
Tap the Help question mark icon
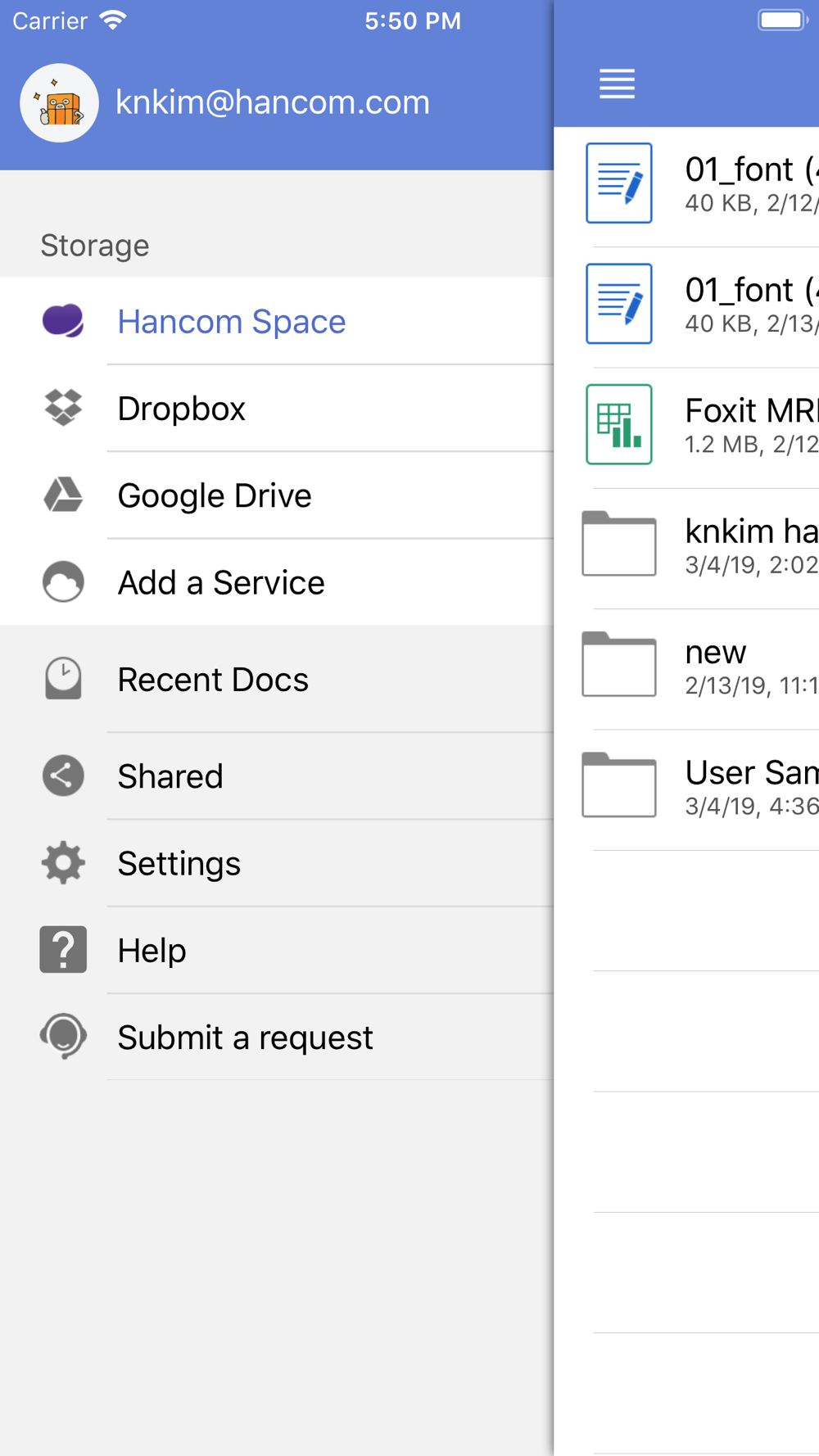click(x=63, y=950)
